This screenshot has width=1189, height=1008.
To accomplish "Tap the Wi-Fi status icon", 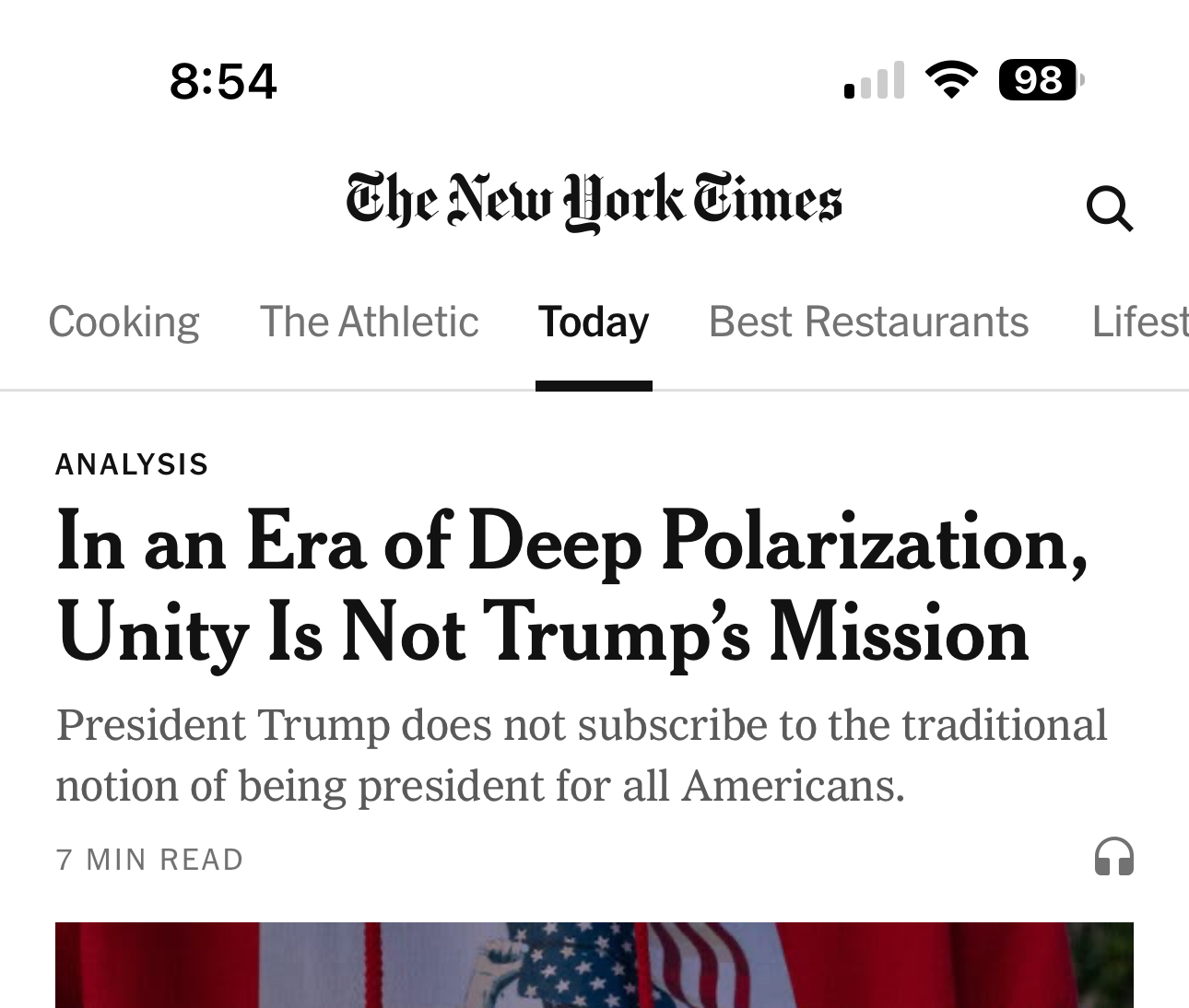I will (x=951, y=80).
